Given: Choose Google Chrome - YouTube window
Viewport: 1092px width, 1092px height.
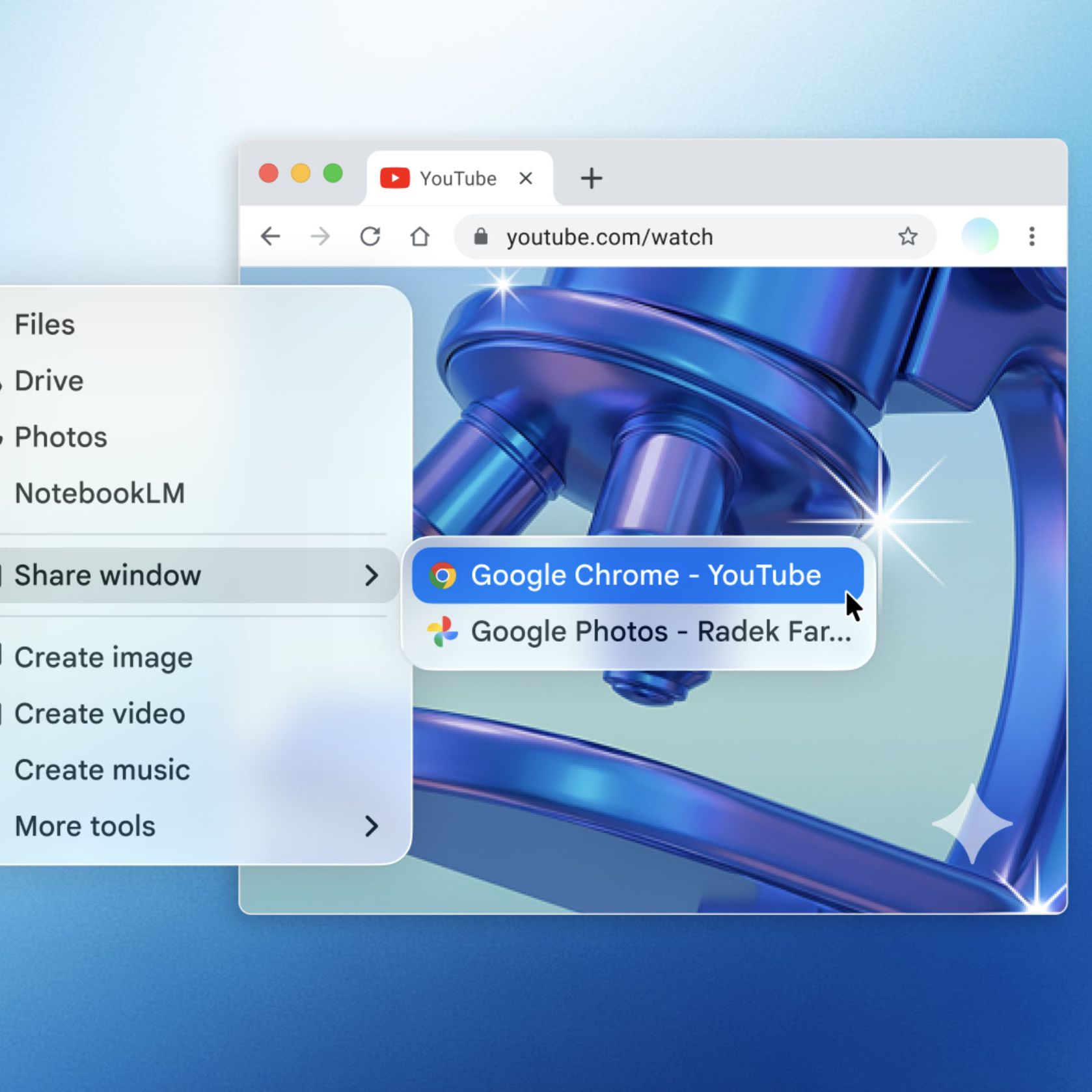Looking at the screenshot, I should click(638, 575).
